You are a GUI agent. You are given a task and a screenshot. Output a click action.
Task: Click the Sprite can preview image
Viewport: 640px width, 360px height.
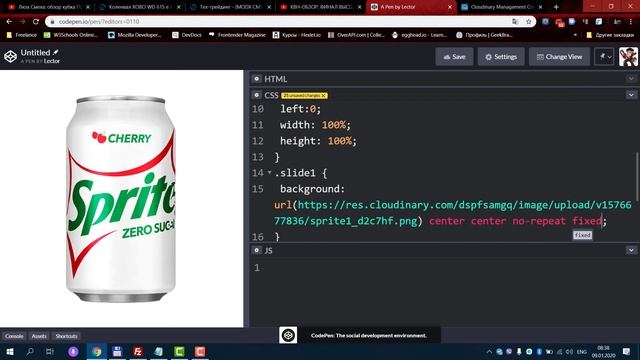(x=121, y=199)
